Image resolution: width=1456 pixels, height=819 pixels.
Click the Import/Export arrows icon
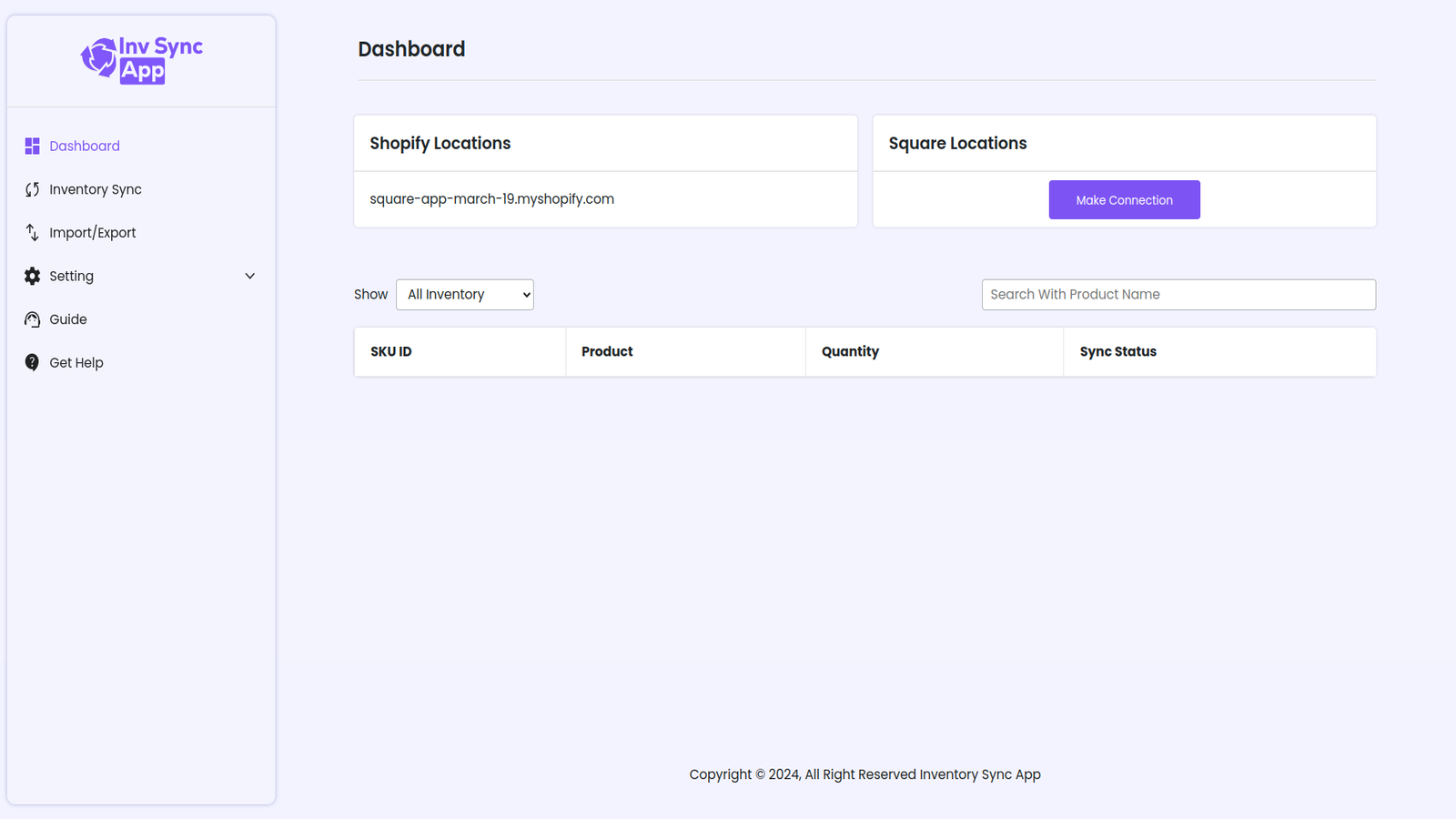(32, 233)
